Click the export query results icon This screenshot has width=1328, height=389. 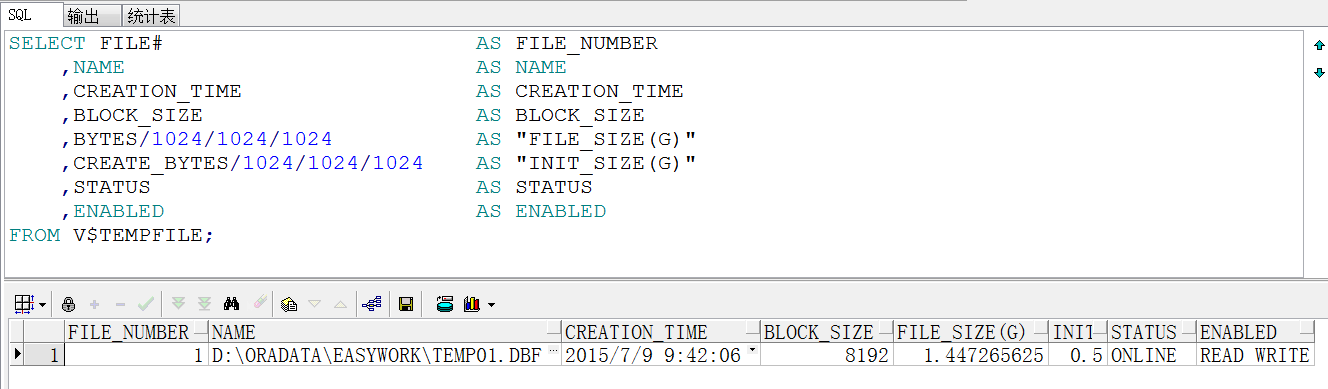[x=445, y=303]
